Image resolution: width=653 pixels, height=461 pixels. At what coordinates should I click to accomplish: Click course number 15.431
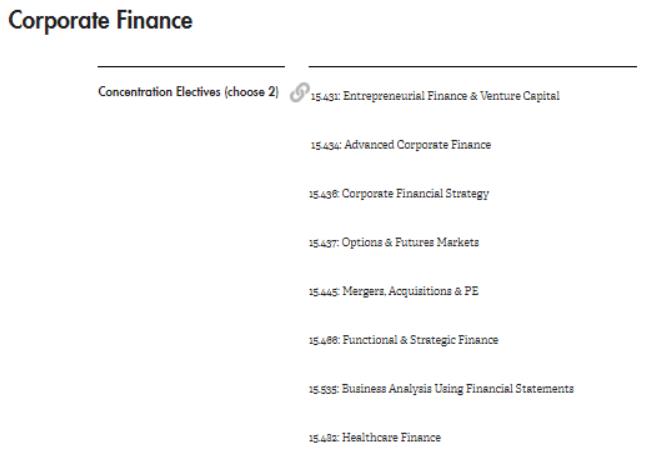pyautogui.click(x=325, y=97)
